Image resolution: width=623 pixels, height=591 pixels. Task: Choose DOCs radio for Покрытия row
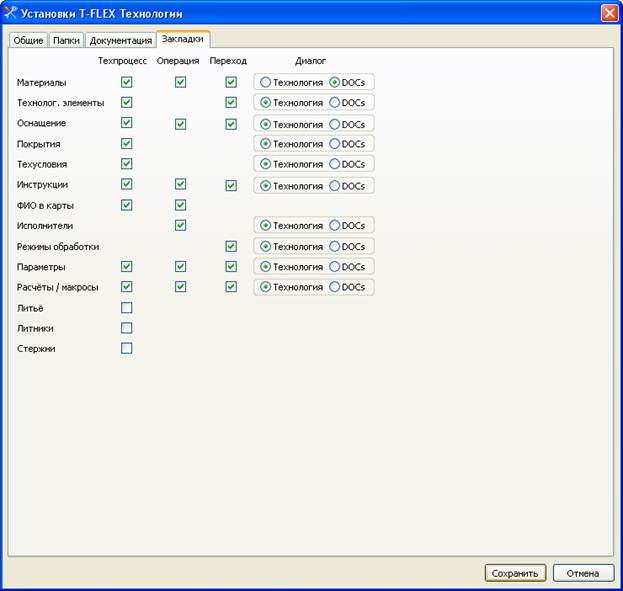click(x=335, y=144)
